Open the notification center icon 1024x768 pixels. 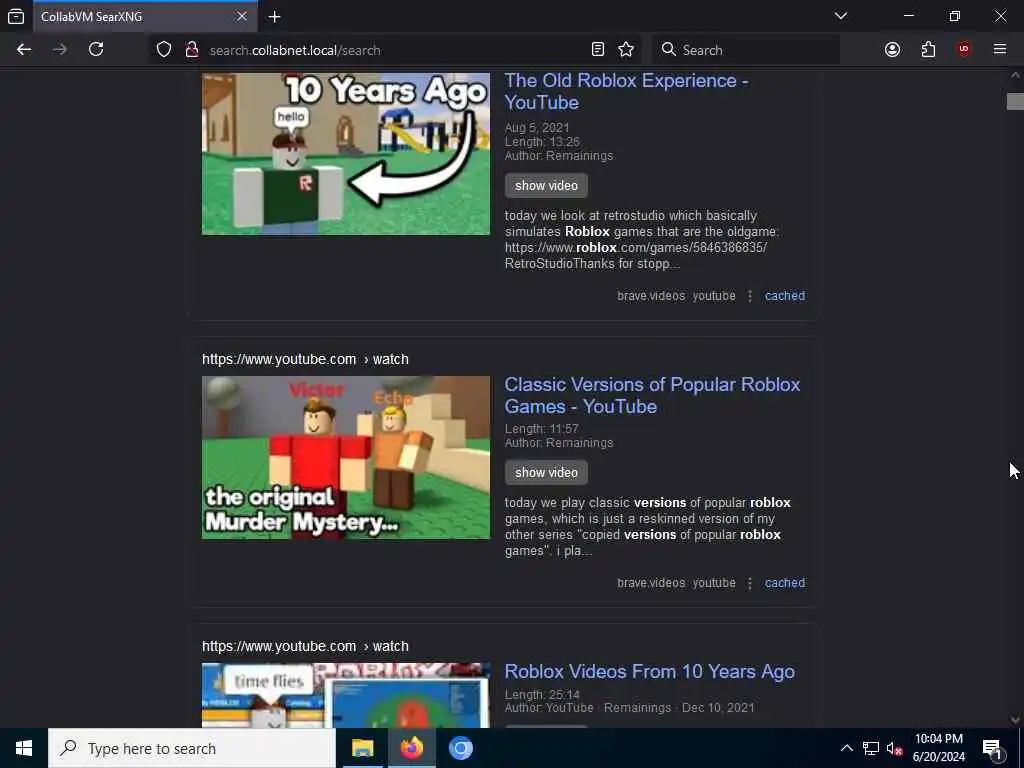tap(993, 748)
